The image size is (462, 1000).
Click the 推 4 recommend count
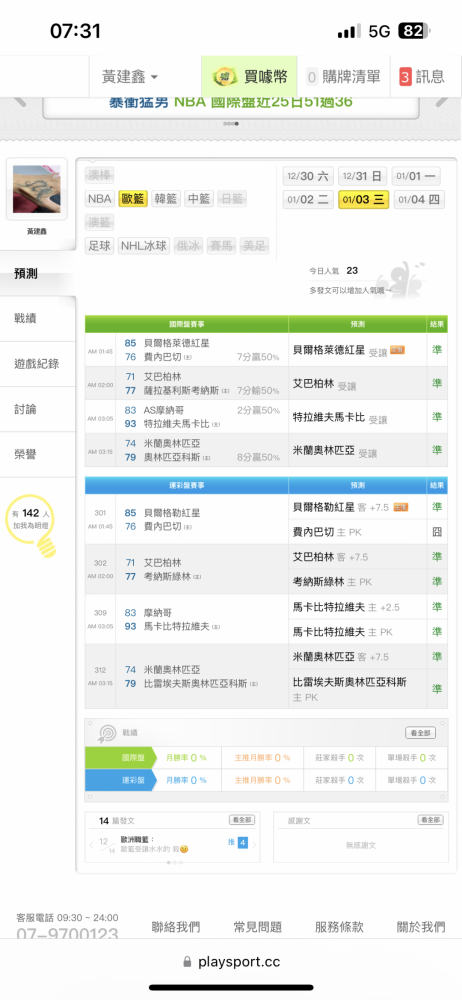(x=238, y=843)
